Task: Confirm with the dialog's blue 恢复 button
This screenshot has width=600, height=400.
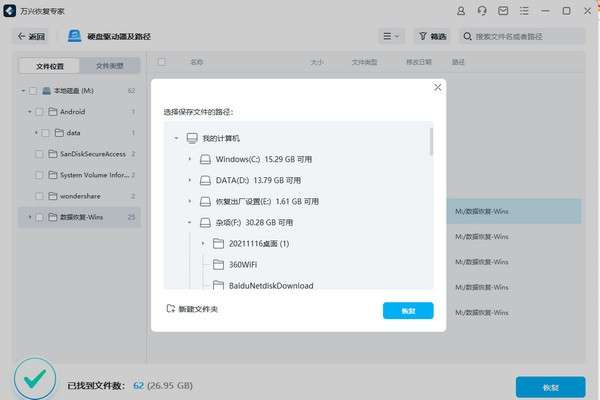Action: tap(408, 310)
